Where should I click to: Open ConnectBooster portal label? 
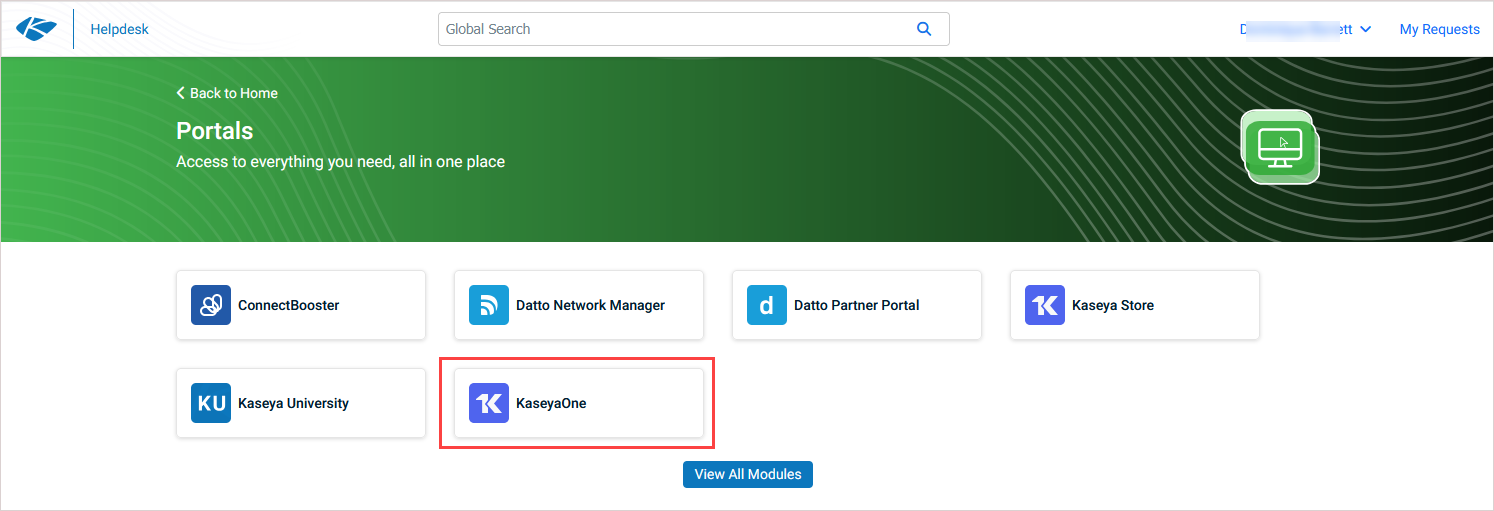[x=288, y=305]
